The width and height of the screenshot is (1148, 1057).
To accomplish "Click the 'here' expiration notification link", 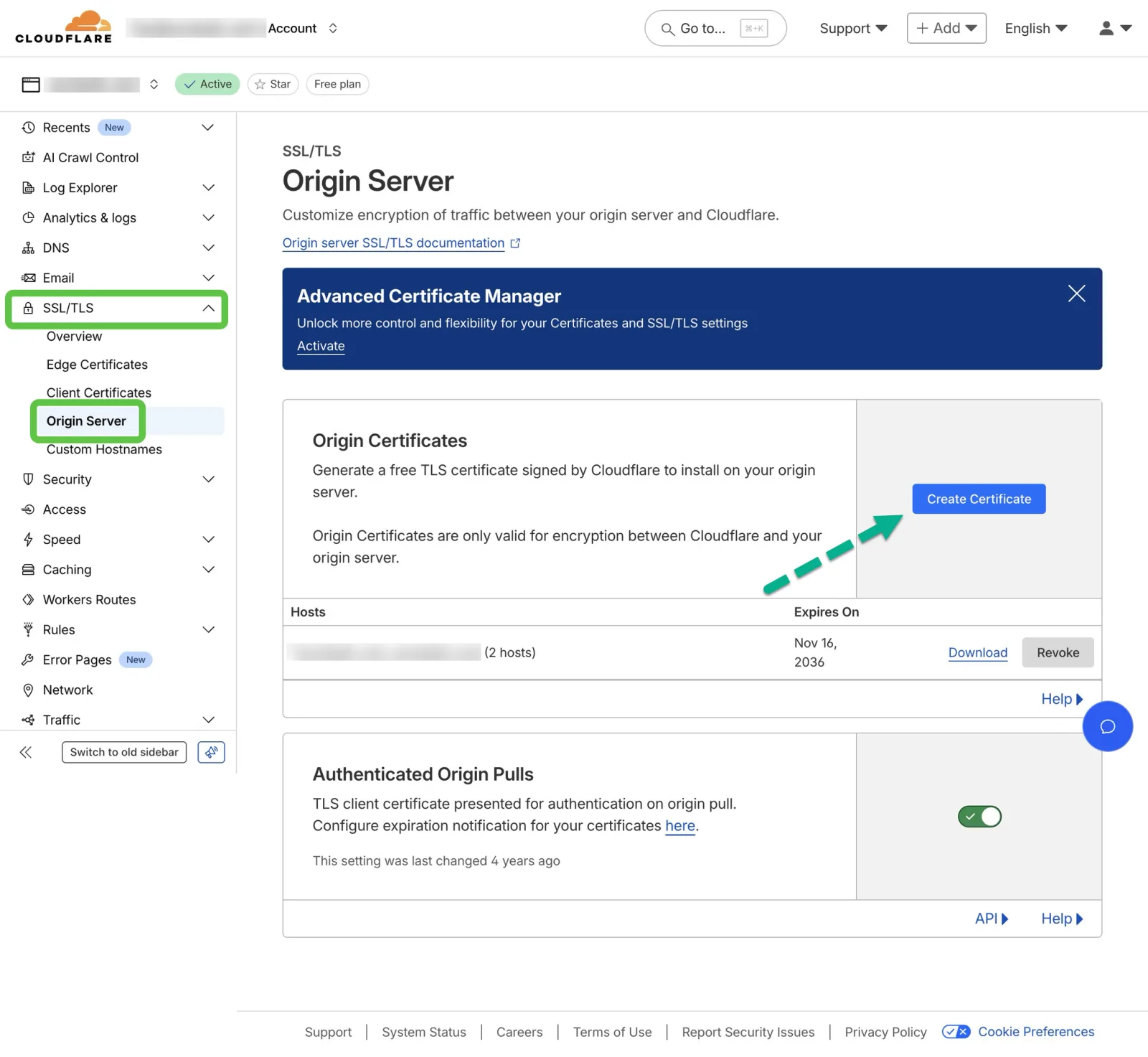I will point(680,826).
